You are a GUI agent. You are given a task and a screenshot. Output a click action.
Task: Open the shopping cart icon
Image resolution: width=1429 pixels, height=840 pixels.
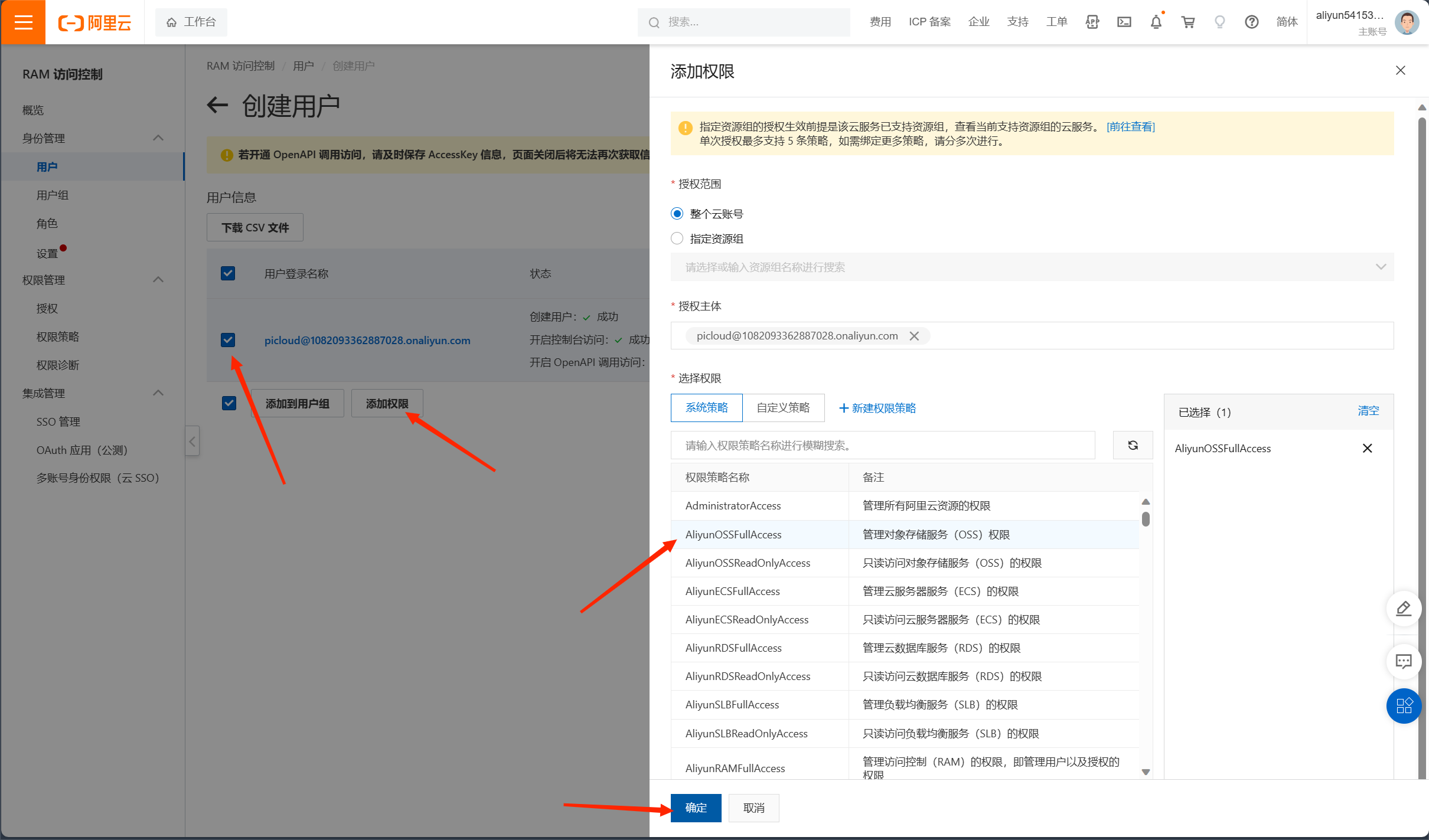[1187, 22]
